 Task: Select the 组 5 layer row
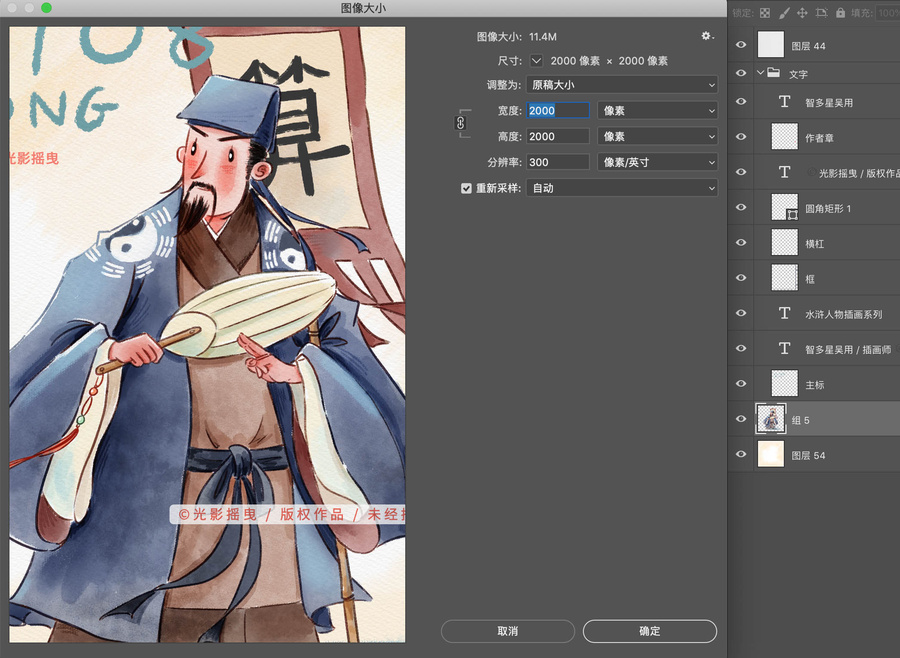coord(814,419)
